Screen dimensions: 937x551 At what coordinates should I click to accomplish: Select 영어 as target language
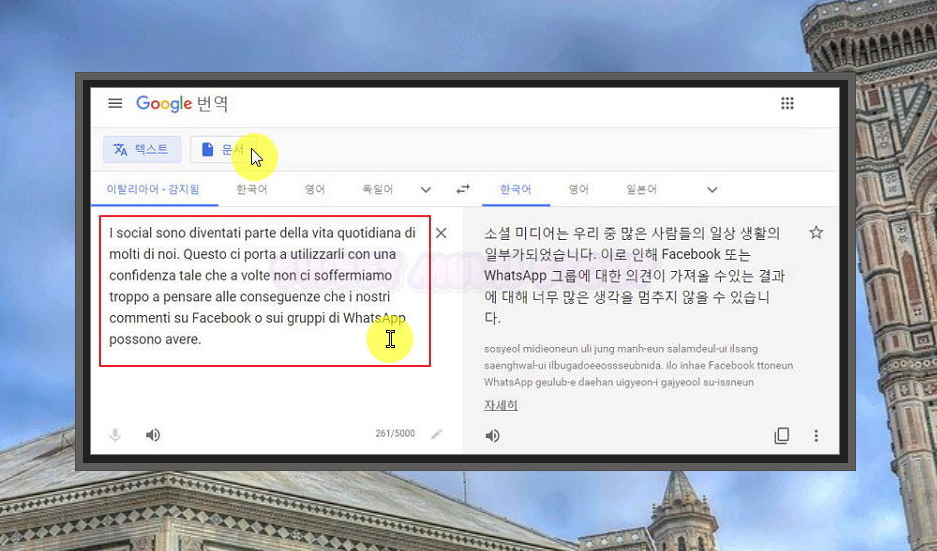click(x=578, y=189)
